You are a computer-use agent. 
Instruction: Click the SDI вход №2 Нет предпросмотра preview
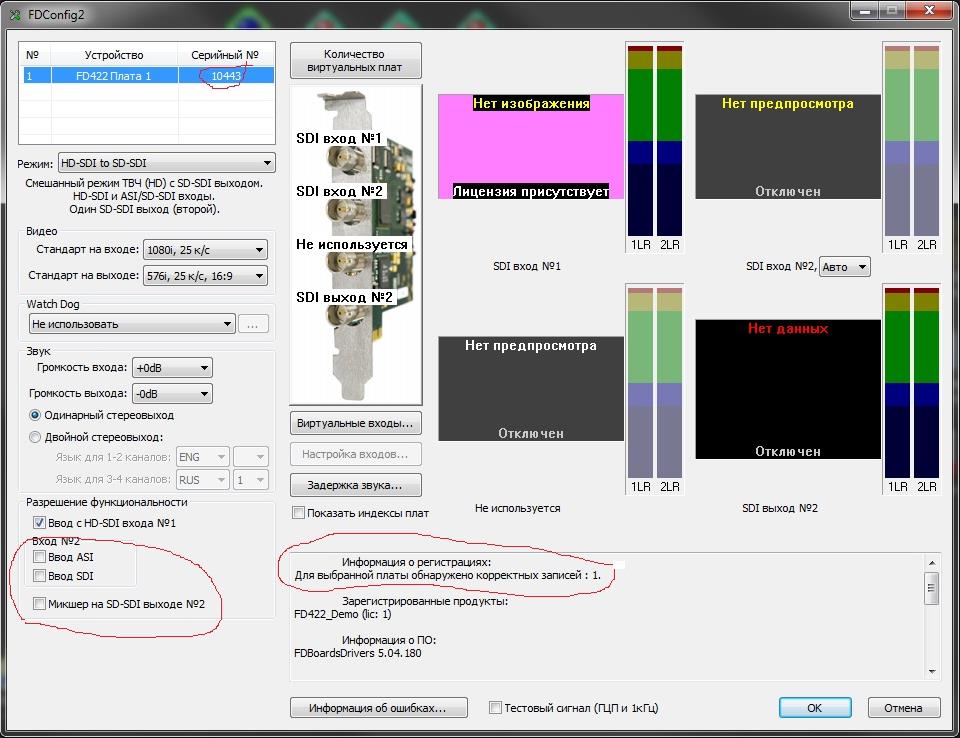coord(788,146)
